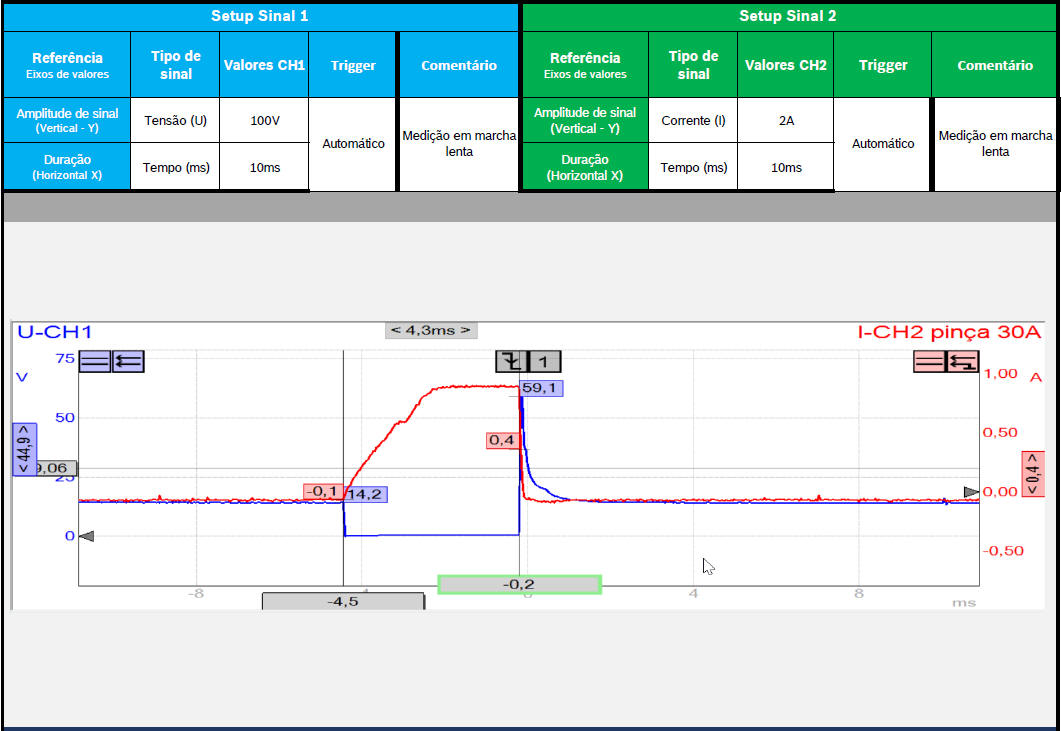The width and height of the screenshot is (1062, 731).
Task: Click the blue CH1 horizontal-lines icon
Action: pyautogui.click(x=95, y=362)
